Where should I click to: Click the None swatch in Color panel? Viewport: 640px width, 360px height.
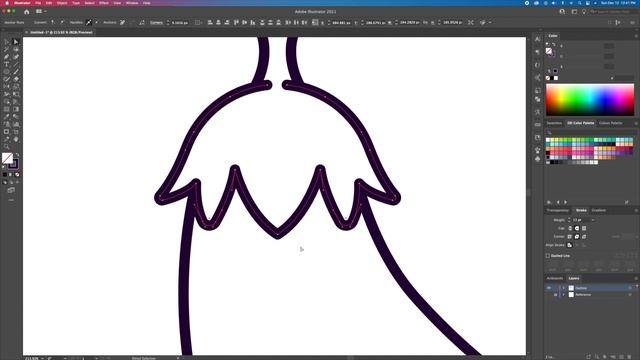[x=548, y=78]
